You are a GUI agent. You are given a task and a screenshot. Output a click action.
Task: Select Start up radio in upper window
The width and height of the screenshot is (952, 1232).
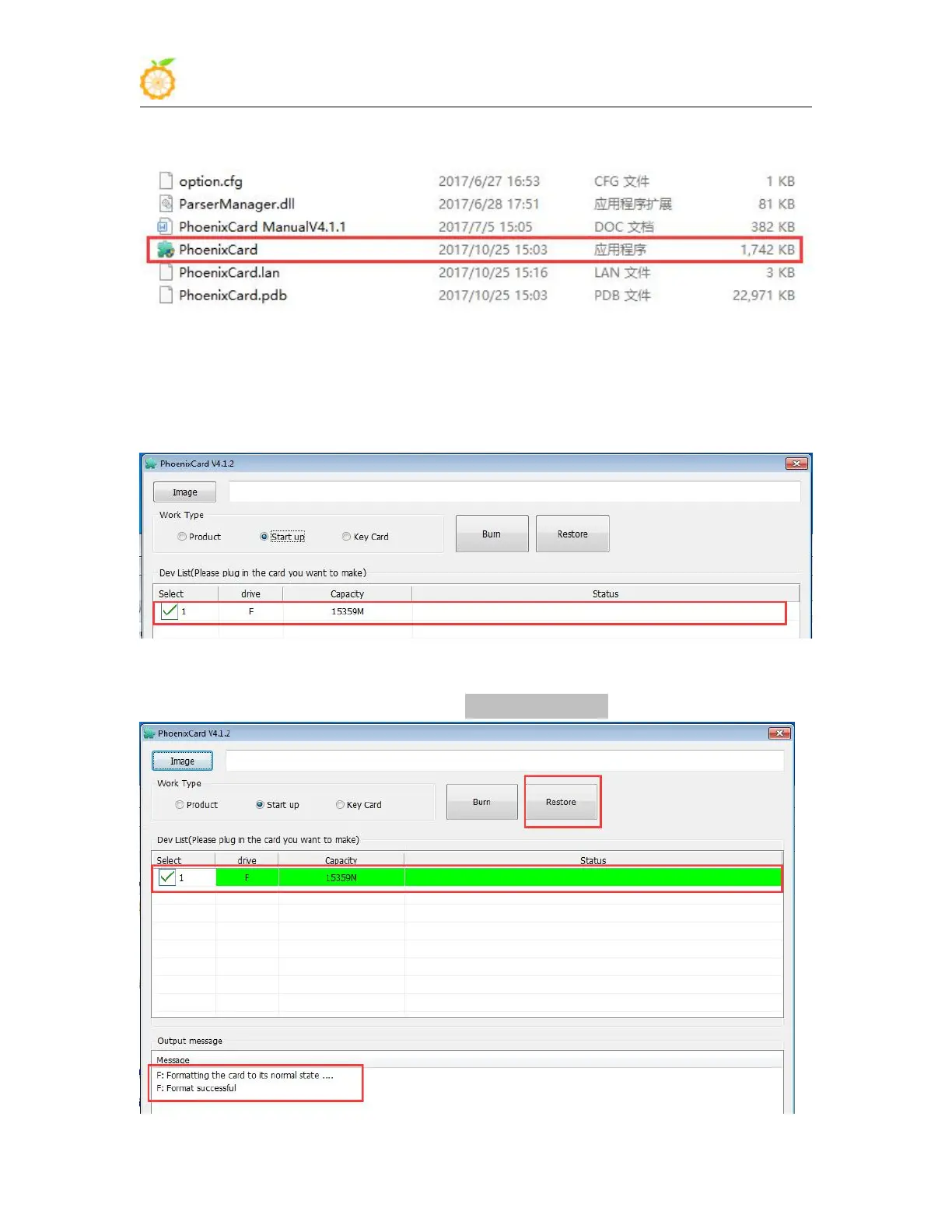(x=264, y=537)
